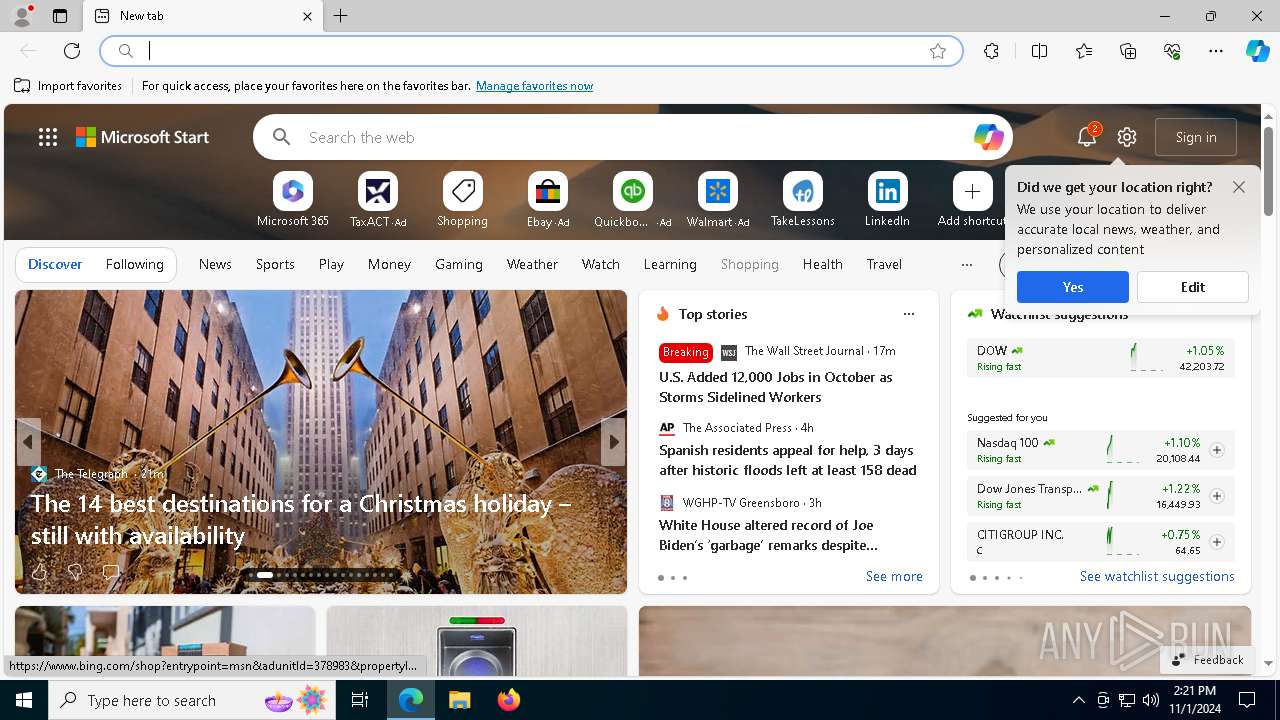Open the Extensions puzzle icon
Screen dimensions: 1280x720
[991, 51]
